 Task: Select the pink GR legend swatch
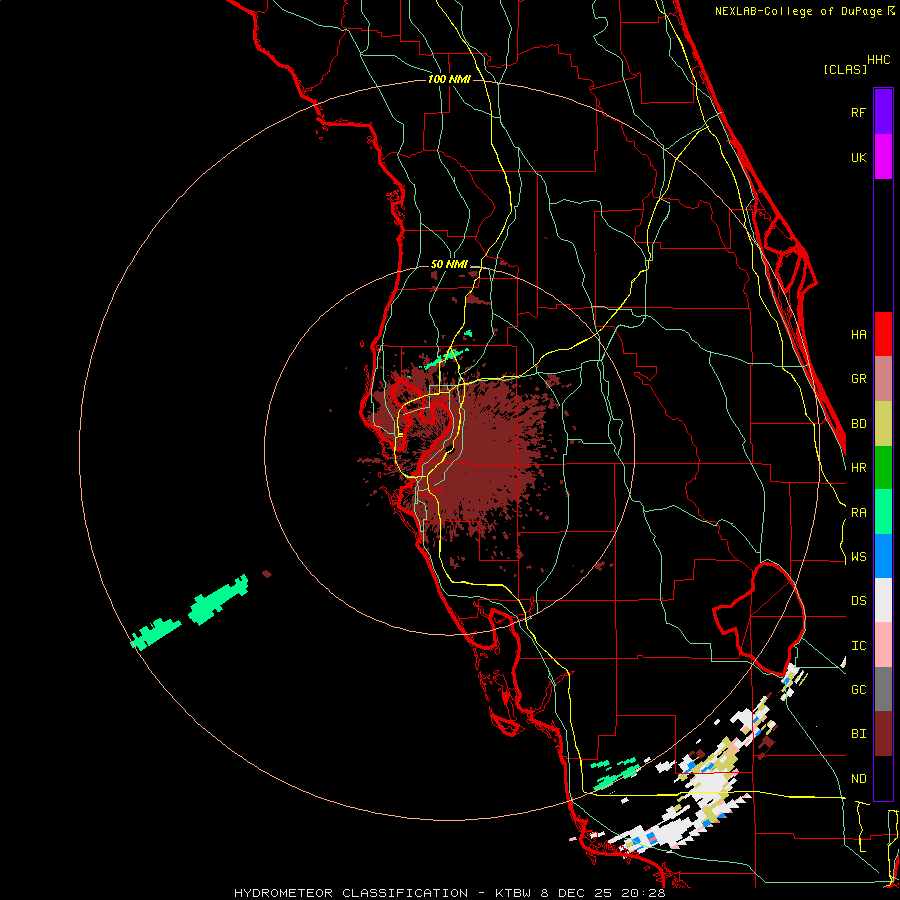click(x=883, y=379)
